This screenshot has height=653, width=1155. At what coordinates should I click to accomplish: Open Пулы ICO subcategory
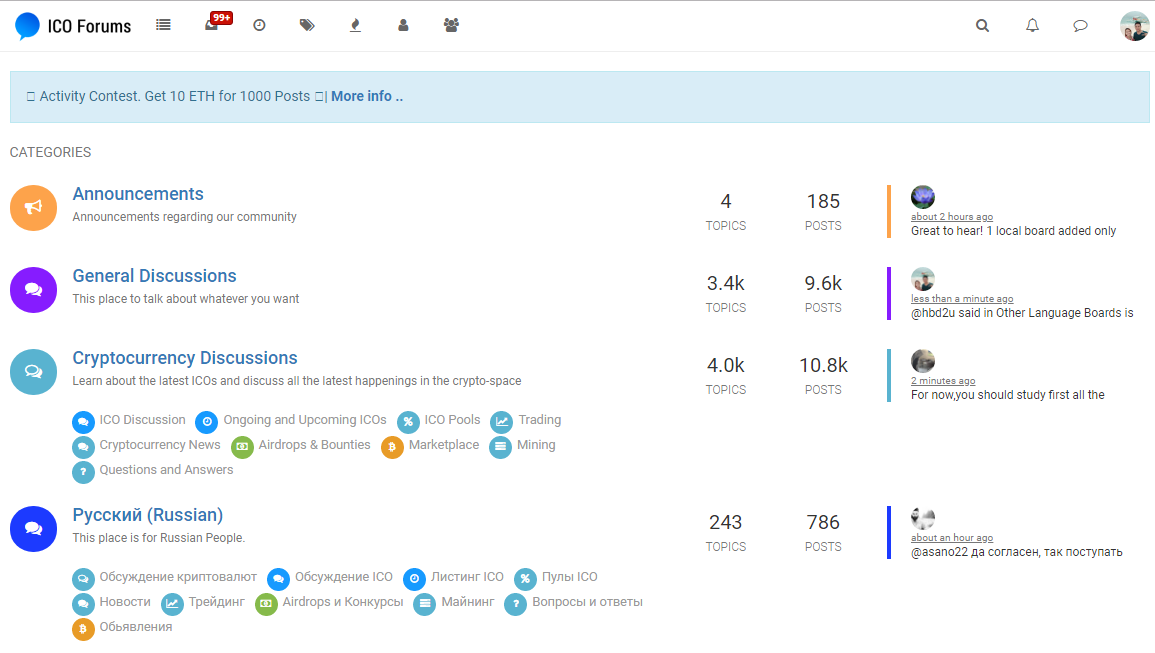pyautogui.click(x=569, y=576)
